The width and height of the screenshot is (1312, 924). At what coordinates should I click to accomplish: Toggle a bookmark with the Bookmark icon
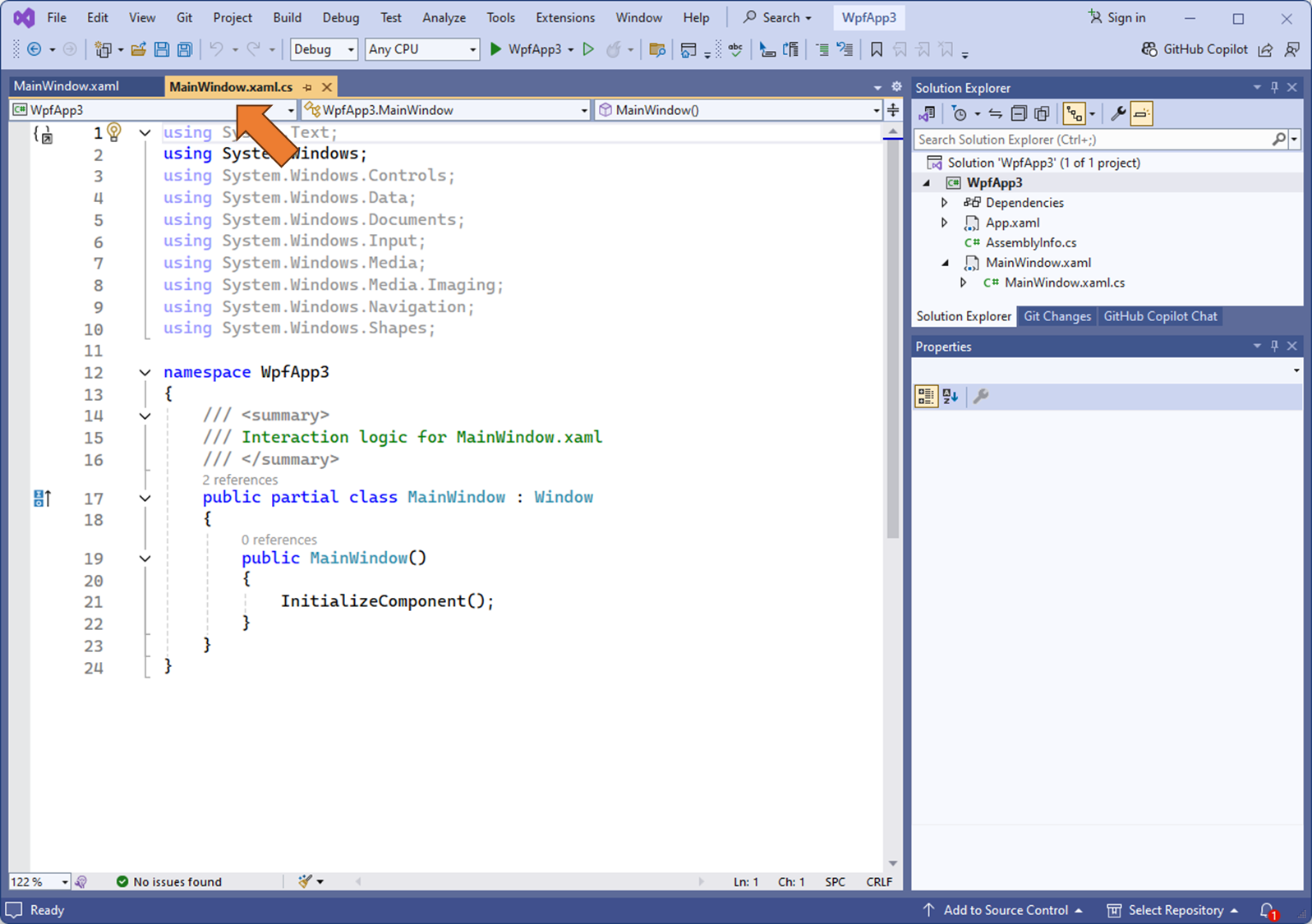(877, 49)
